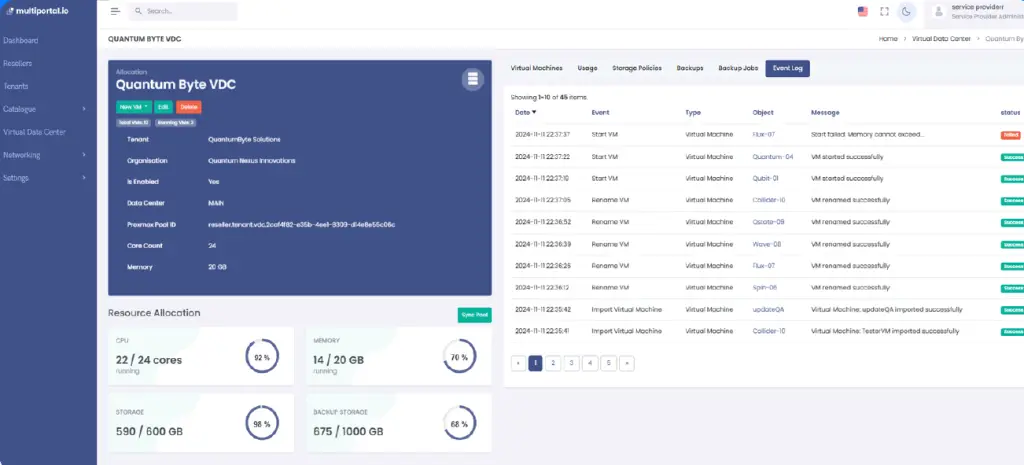Click the multiportal.io logo
The height and width of the screenshot is (465, 1024).
37,11
